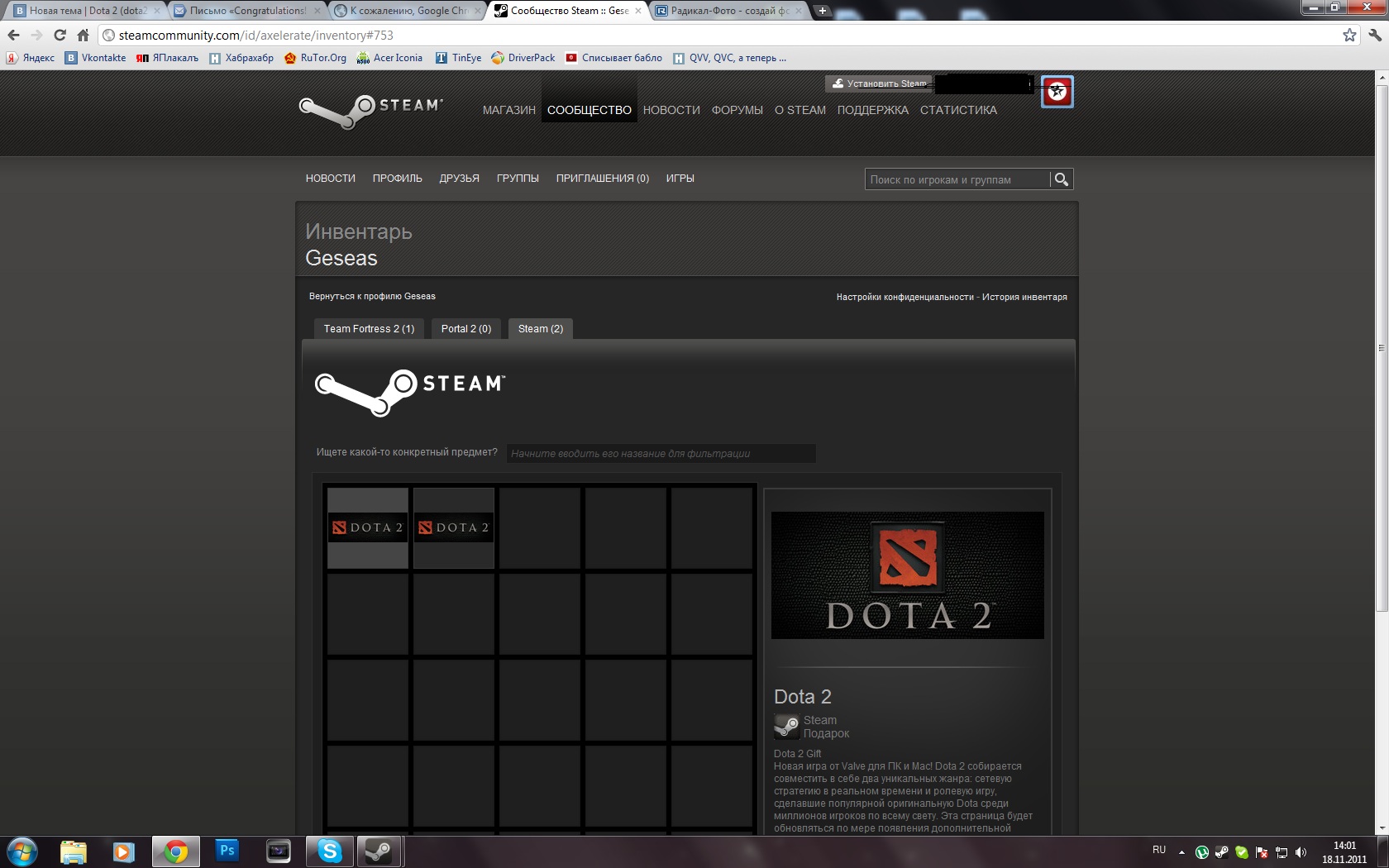
Task: Open СООБЩЕСТВО in the Steam header
Action: tap(589, 110)
